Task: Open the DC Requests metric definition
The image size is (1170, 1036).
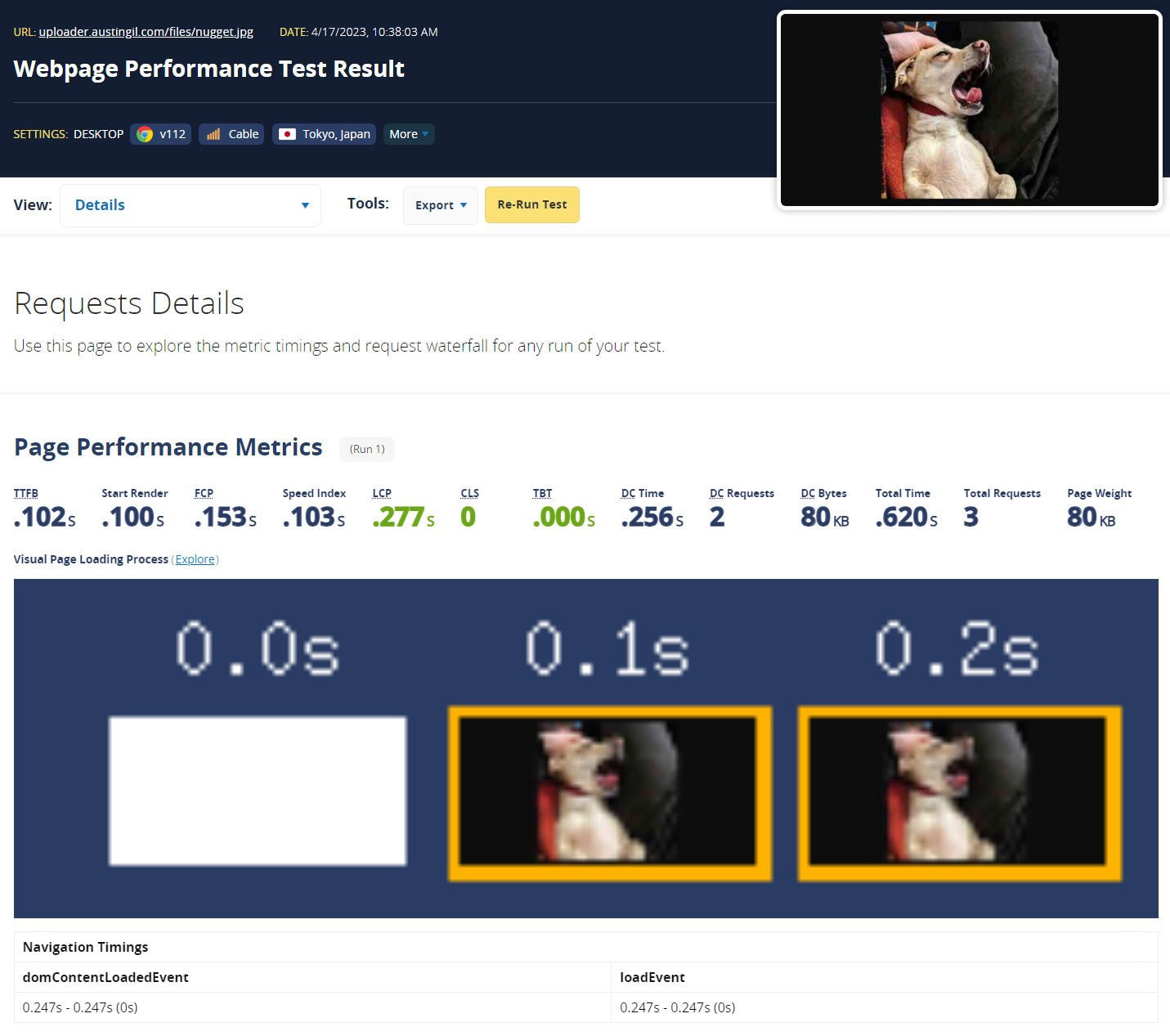Action: [742, 493]
